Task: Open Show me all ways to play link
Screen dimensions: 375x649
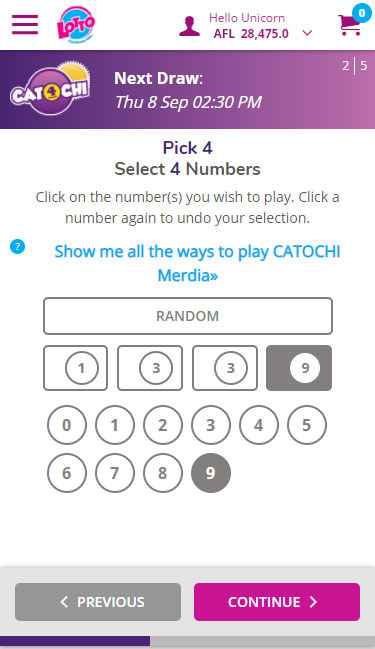Action: pyautogui.click(x=197, y=263)
